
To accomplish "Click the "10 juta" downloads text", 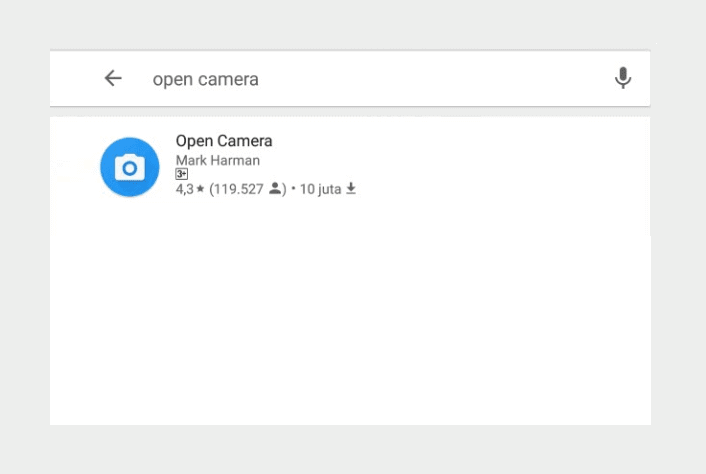I will tap(321, 189).
